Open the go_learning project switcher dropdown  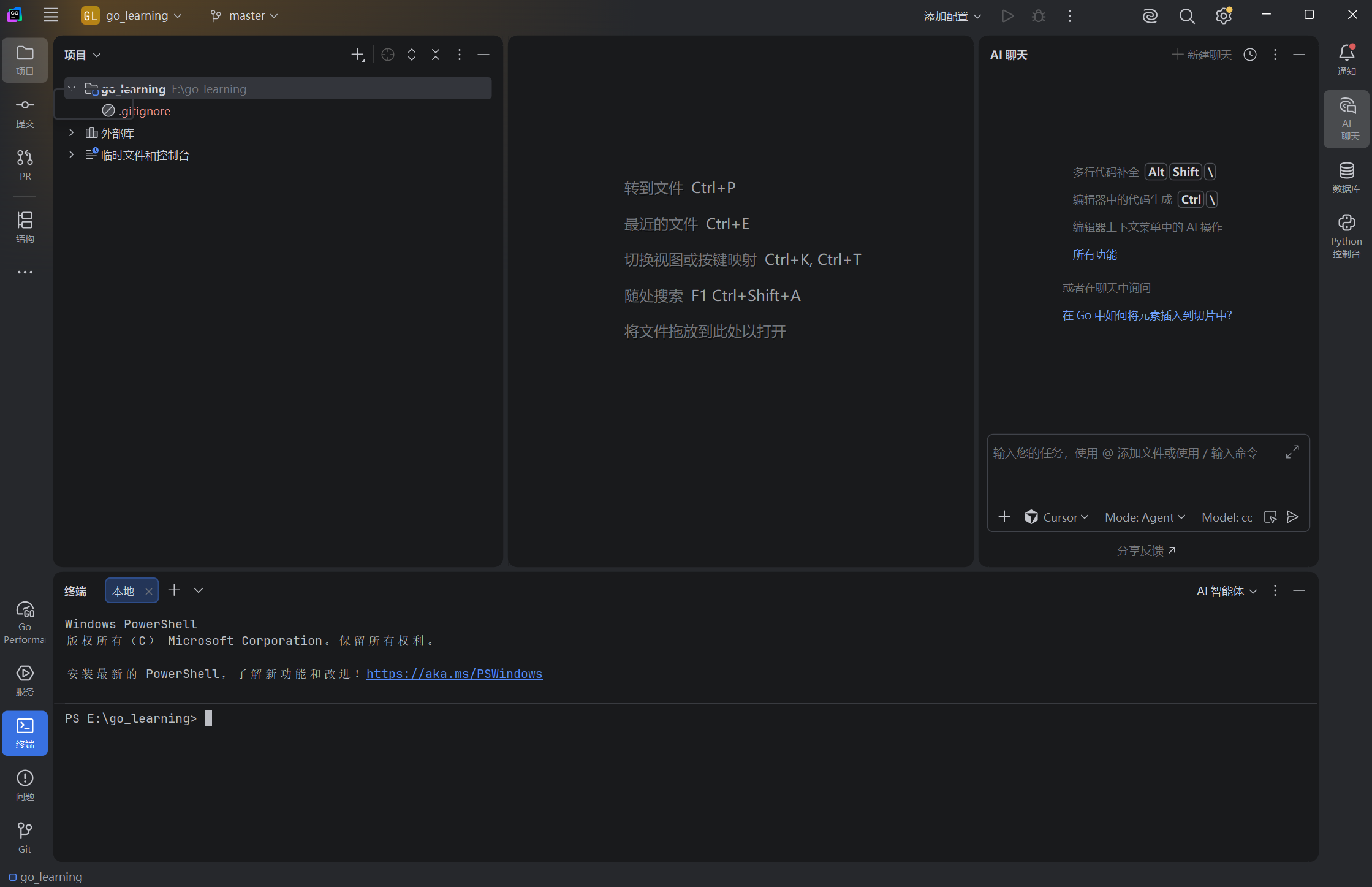point(132,15)
